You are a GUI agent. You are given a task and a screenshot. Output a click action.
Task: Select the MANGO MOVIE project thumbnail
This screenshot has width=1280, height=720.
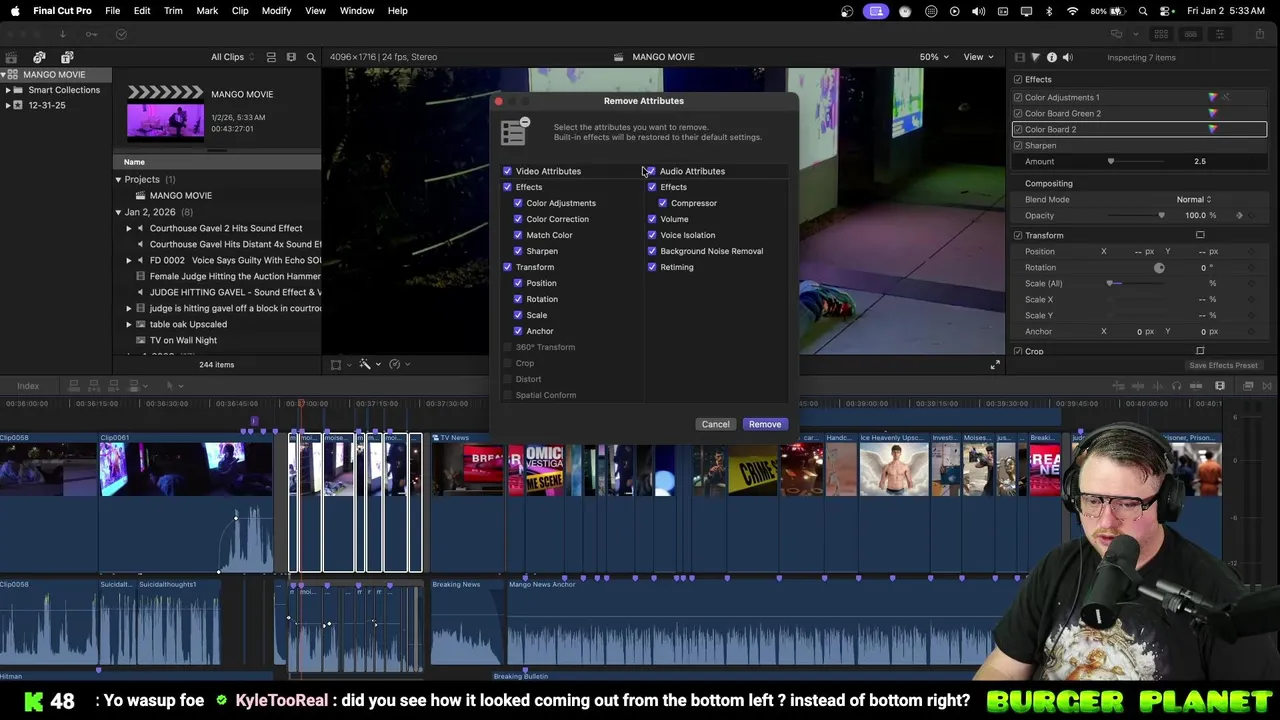tap(165, 112)
